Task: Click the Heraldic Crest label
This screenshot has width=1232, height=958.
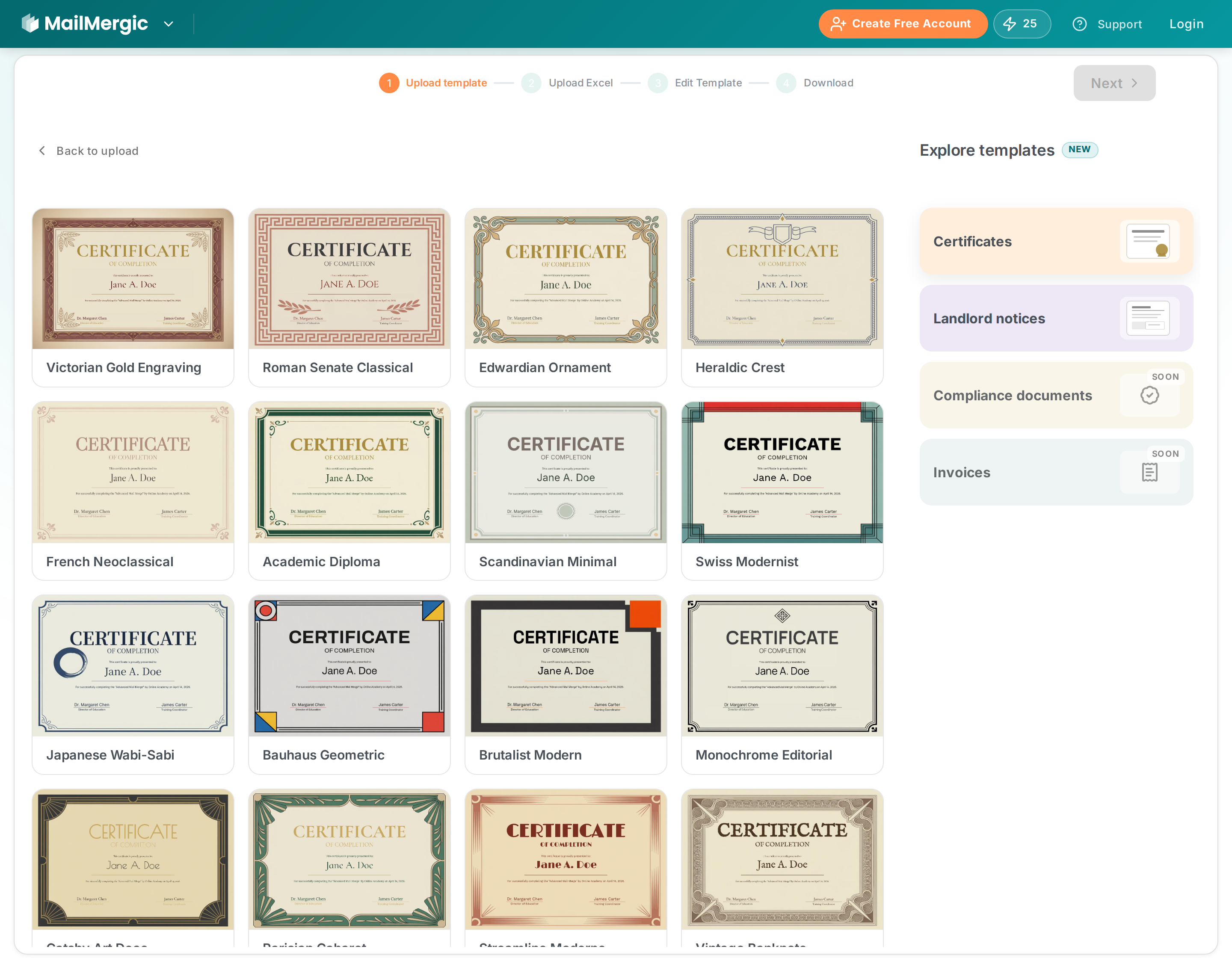Action: pos(740,368)
